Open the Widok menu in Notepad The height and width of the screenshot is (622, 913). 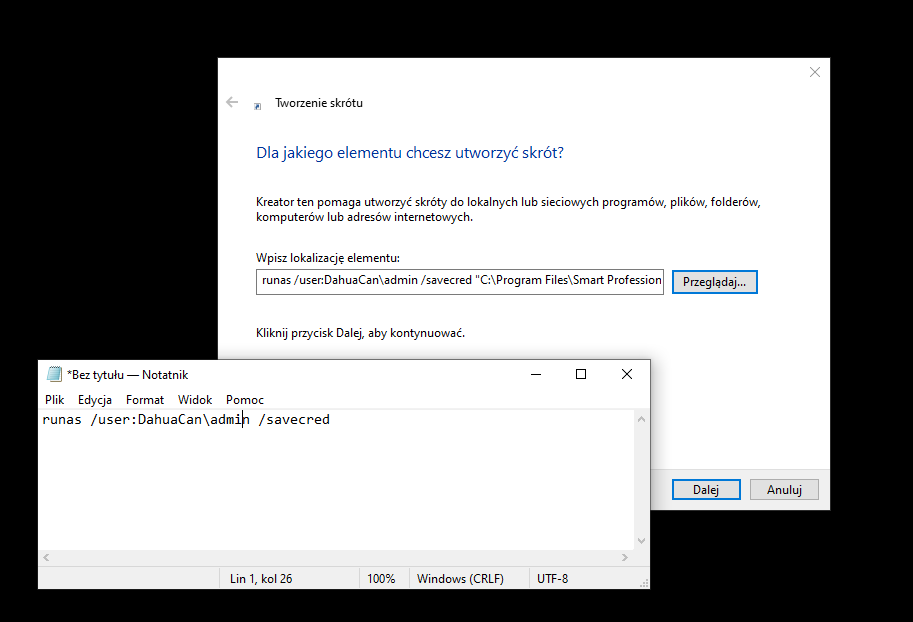point(194,399)
